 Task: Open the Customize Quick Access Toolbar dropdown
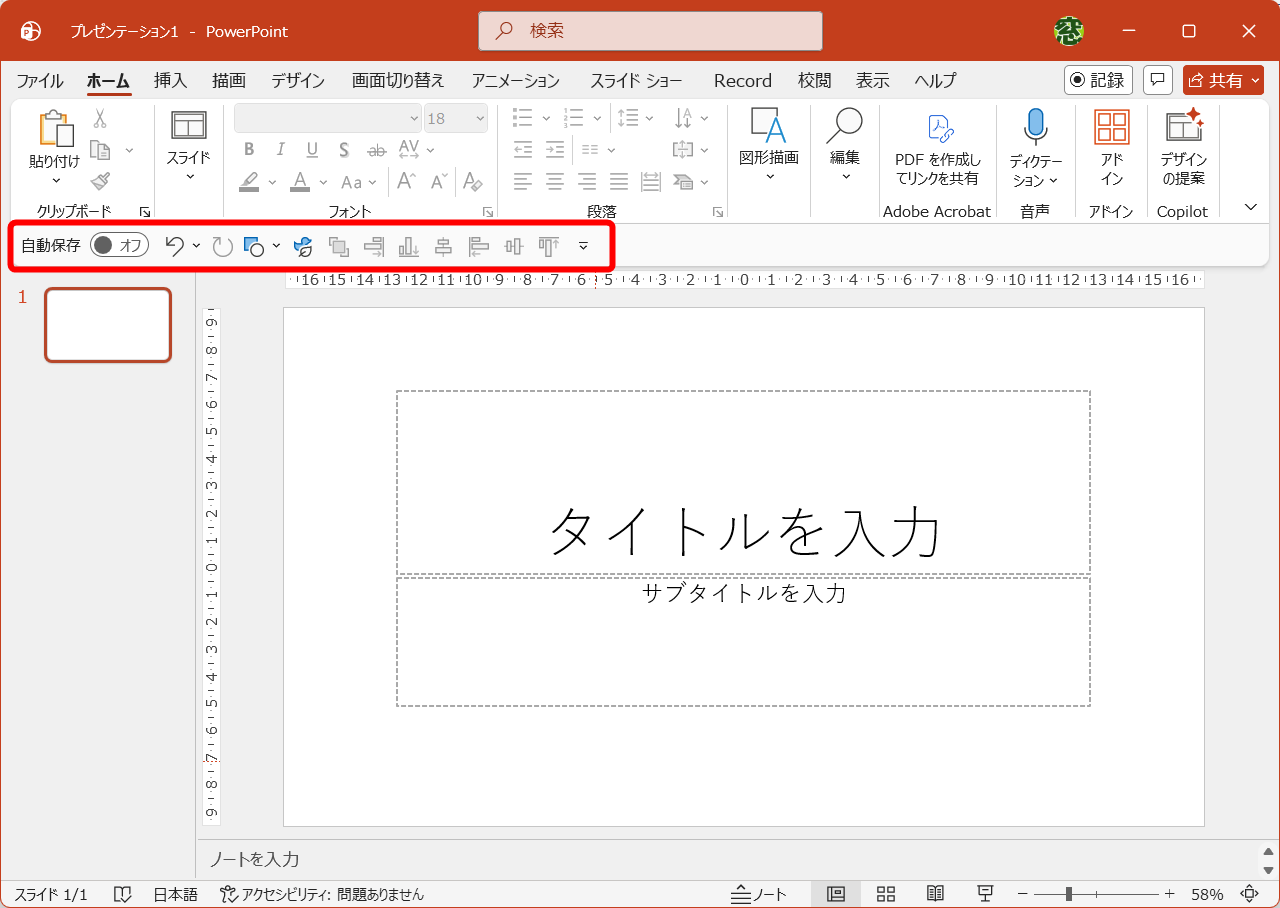(583, 246)
